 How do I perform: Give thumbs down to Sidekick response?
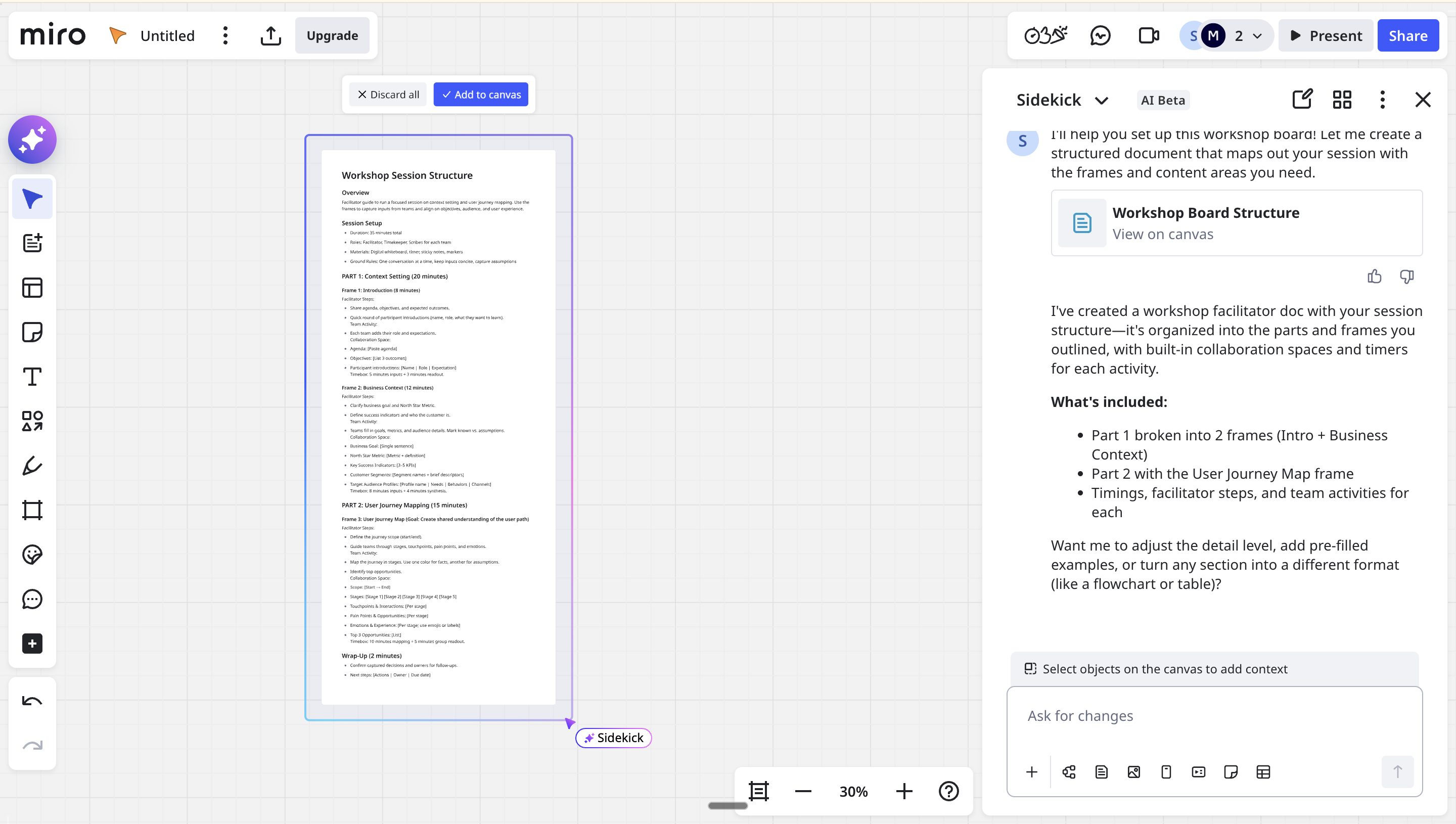(1406, 276)
